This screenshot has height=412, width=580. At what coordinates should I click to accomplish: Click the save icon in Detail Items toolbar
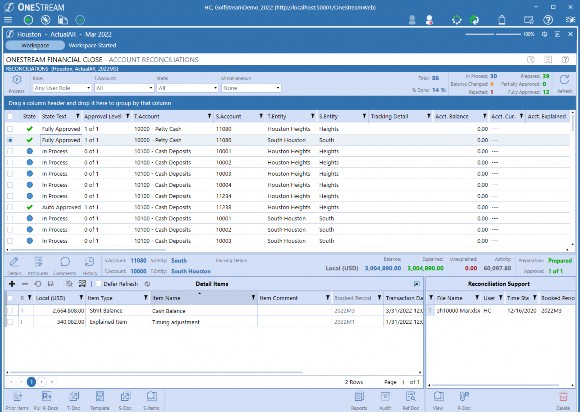click(x=51, y=284)
